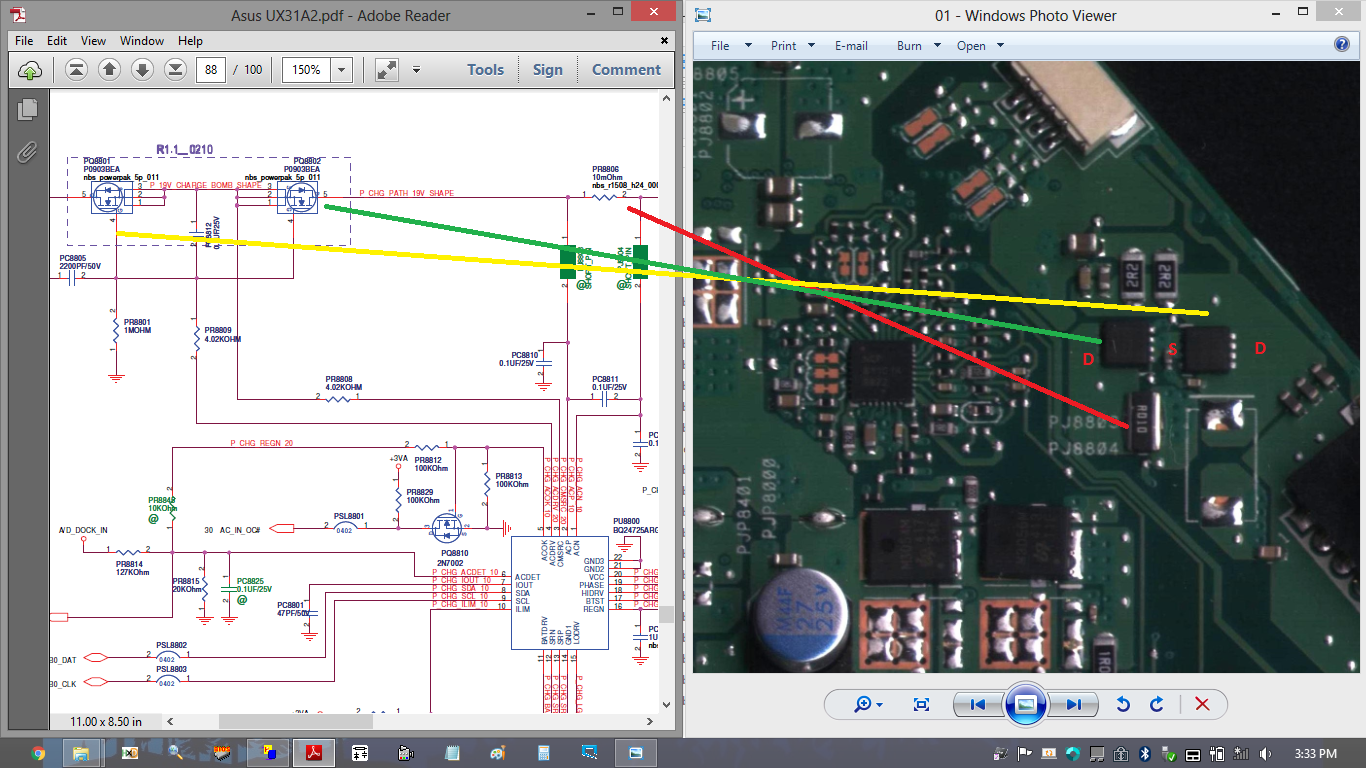Open Photo Viewer Print dropdown

pyautogui.click(x=793, y=46)
